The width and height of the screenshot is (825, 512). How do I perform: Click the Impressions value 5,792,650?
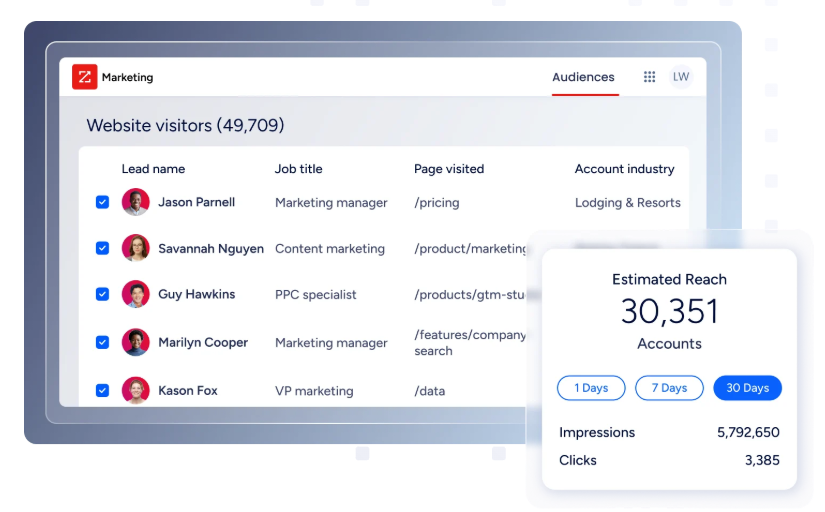748,433
